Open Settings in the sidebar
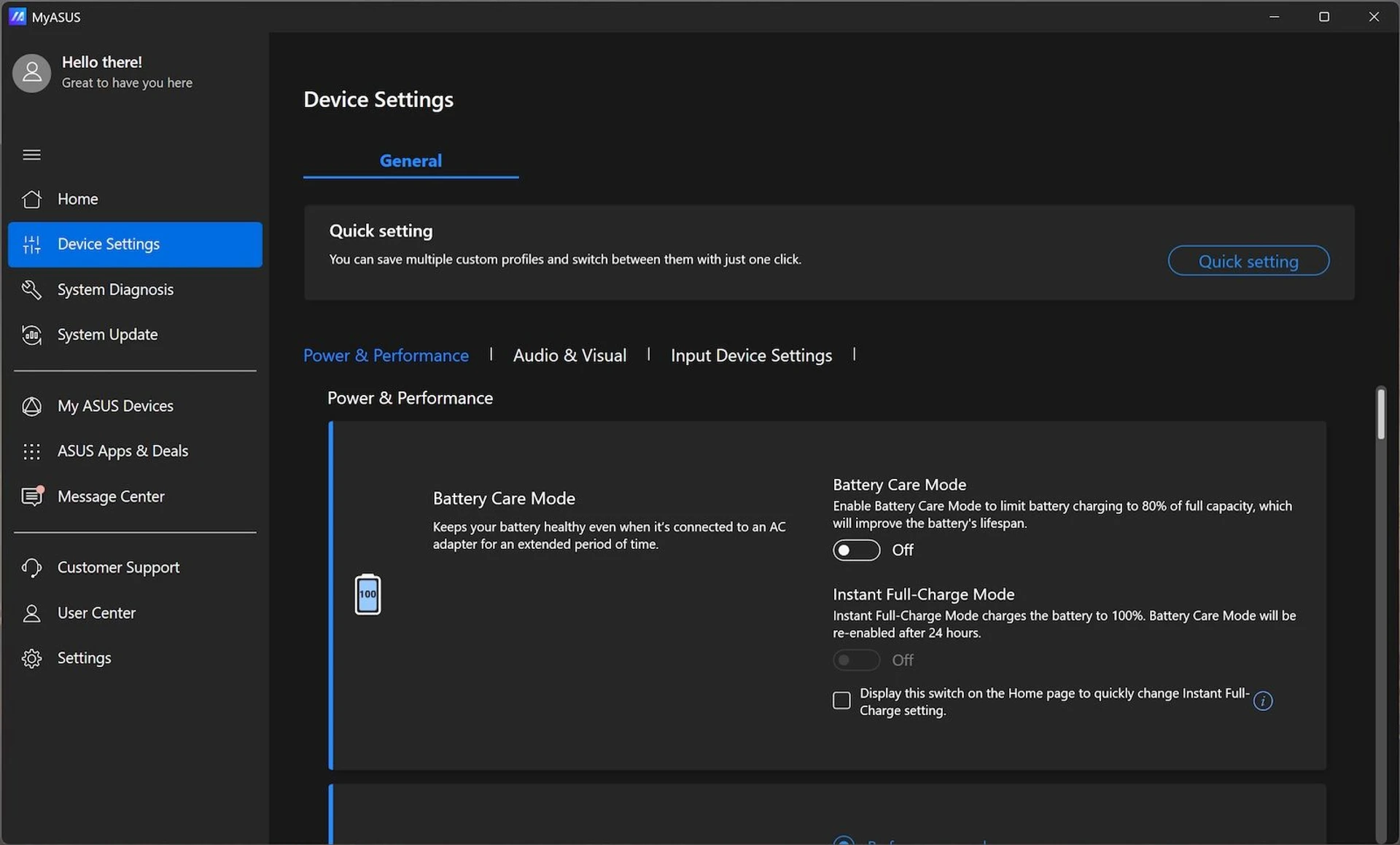Screen dimensions: 1400x845 [135, 658]
